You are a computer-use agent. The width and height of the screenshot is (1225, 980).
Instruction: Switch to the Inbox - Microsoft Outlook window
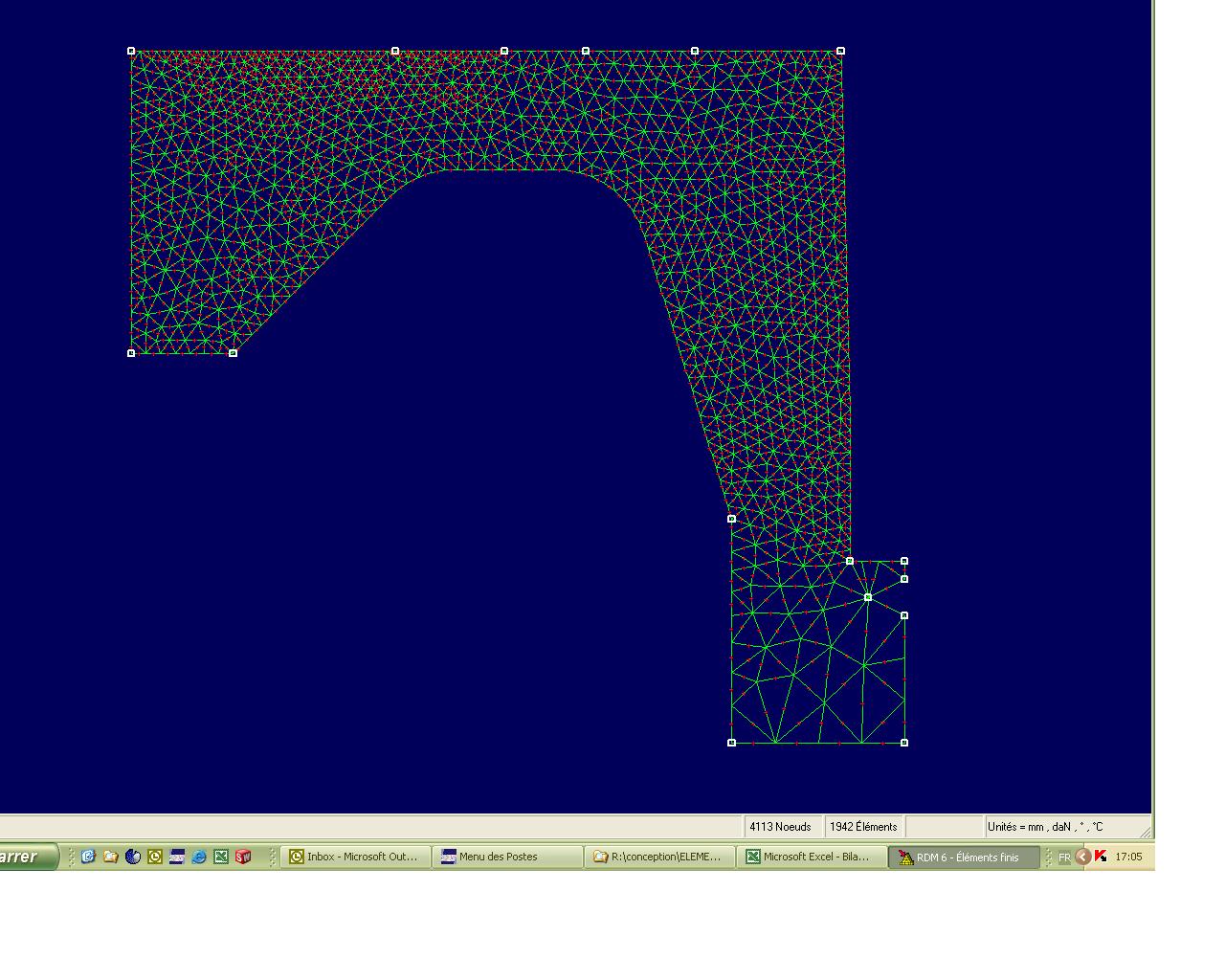[354, 857]
